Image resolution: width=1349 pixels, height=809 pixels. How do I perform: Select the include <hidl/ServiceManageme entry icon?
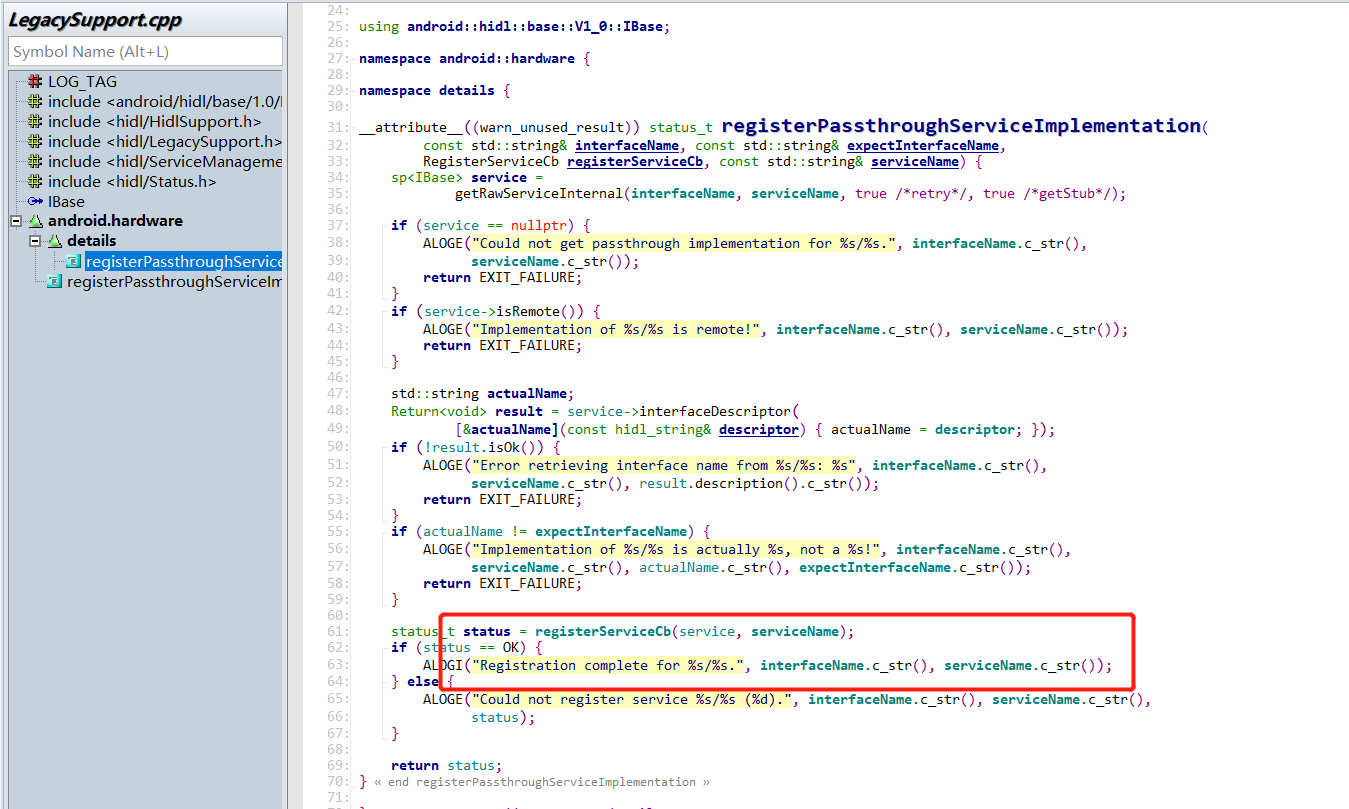tap(35, 161)
